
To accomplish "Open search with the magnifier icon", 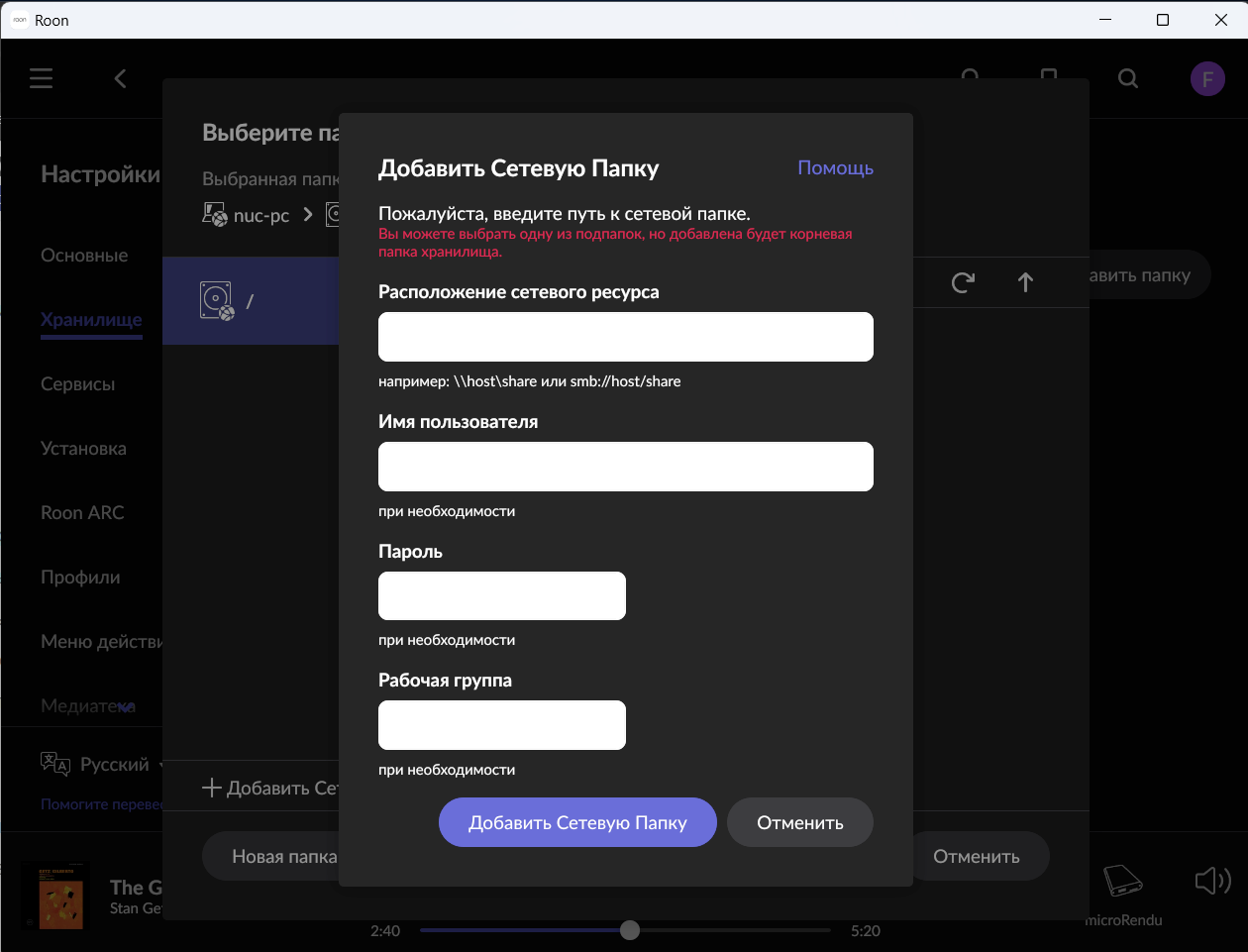I will (x=1128, y=78).
